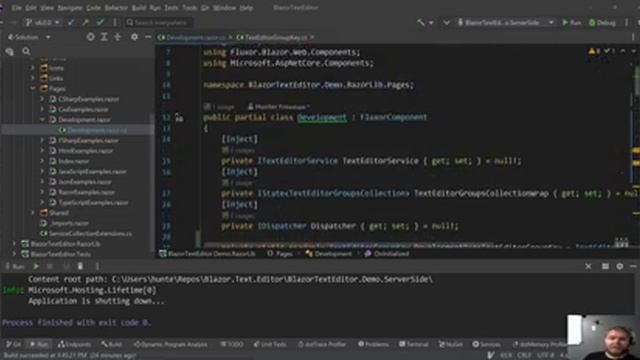The width and height of the screenshot is (640, 360).
Task: Open the Git tool window
Action: 13,344
